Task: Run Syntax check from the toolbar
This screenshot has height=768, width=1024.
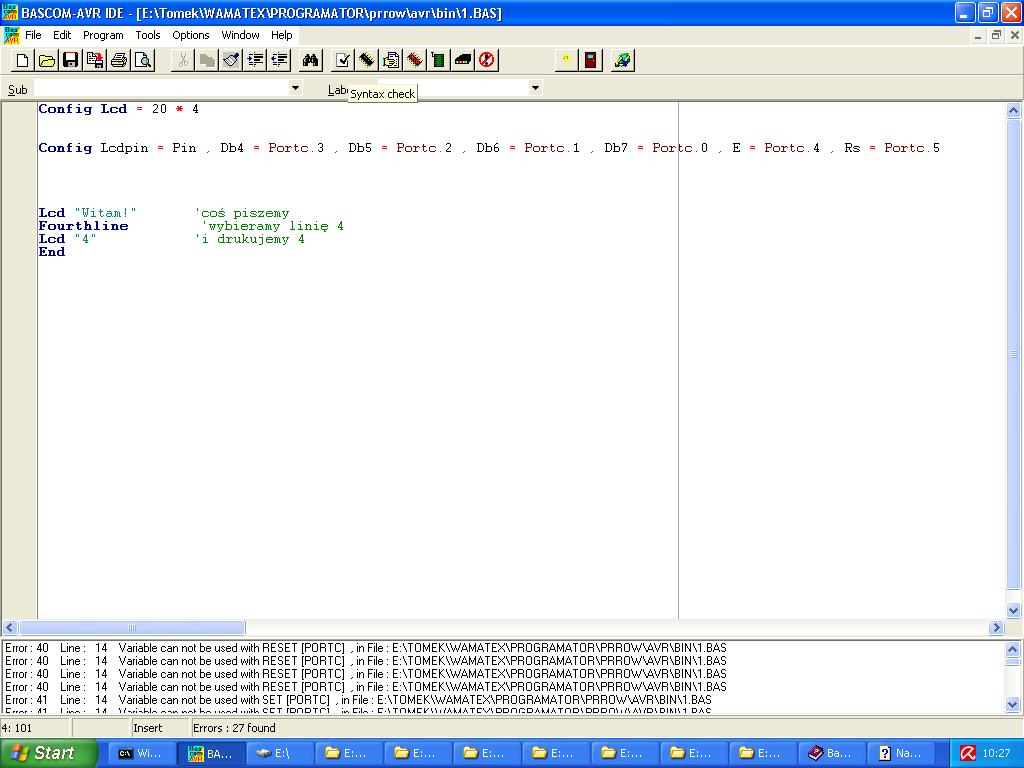Action: [x=343, y=61]
